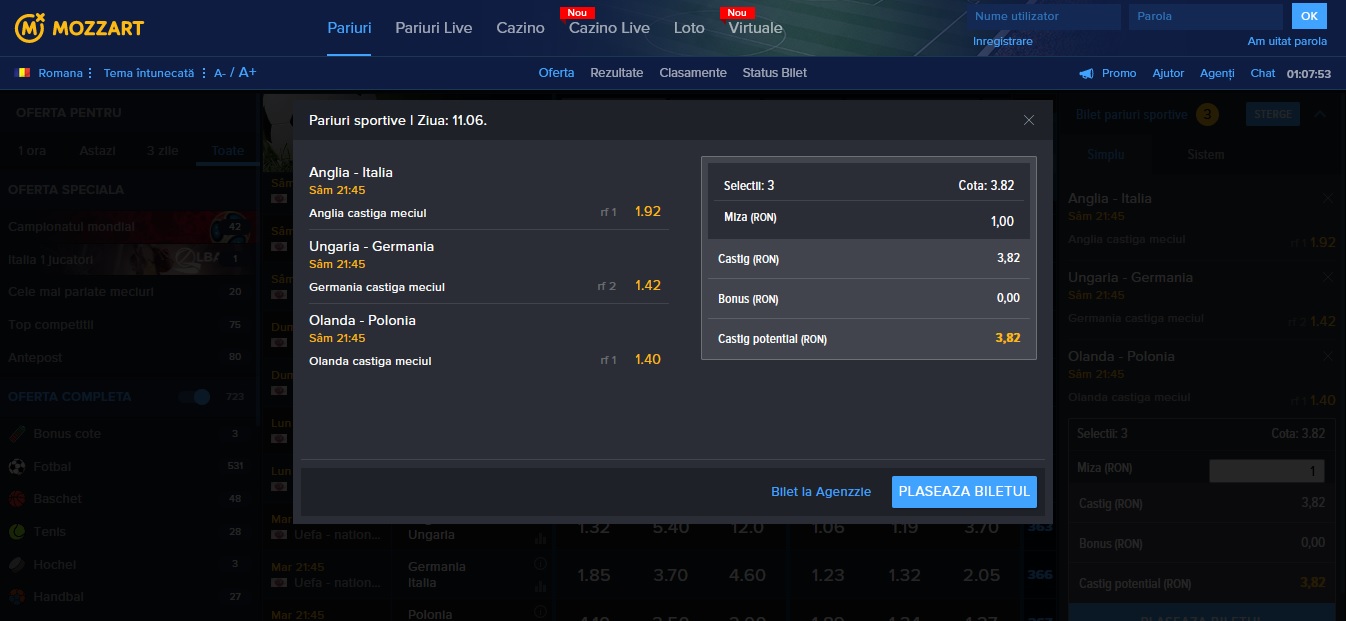This screenshot has width=1346, height=621.
Task: Remove Anglia - Italia from bet slip
Action: pyautogui.click(x=1328, y=198)
